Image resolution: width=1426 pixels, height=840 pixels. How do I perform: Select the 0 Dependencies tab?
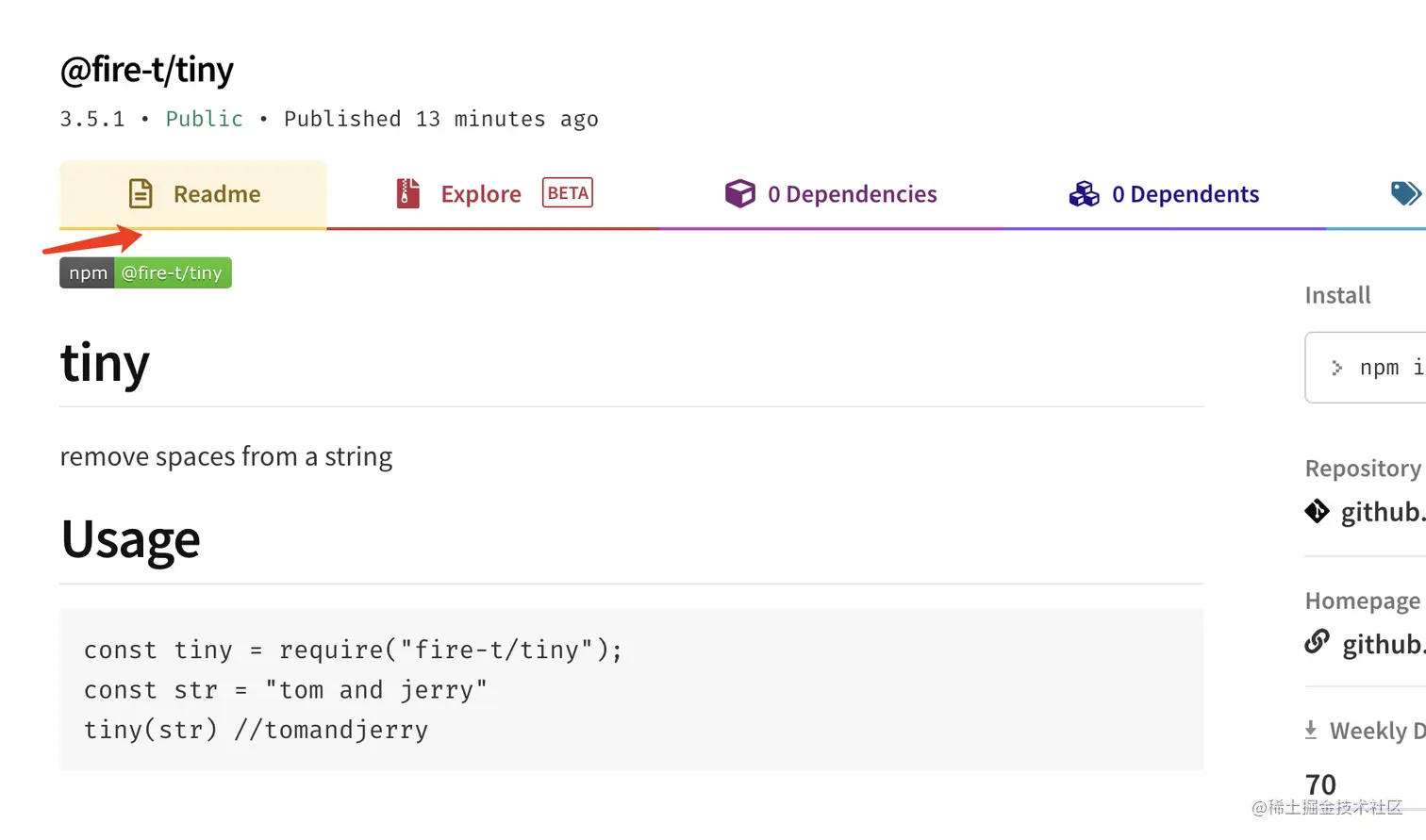coord(852,194)
